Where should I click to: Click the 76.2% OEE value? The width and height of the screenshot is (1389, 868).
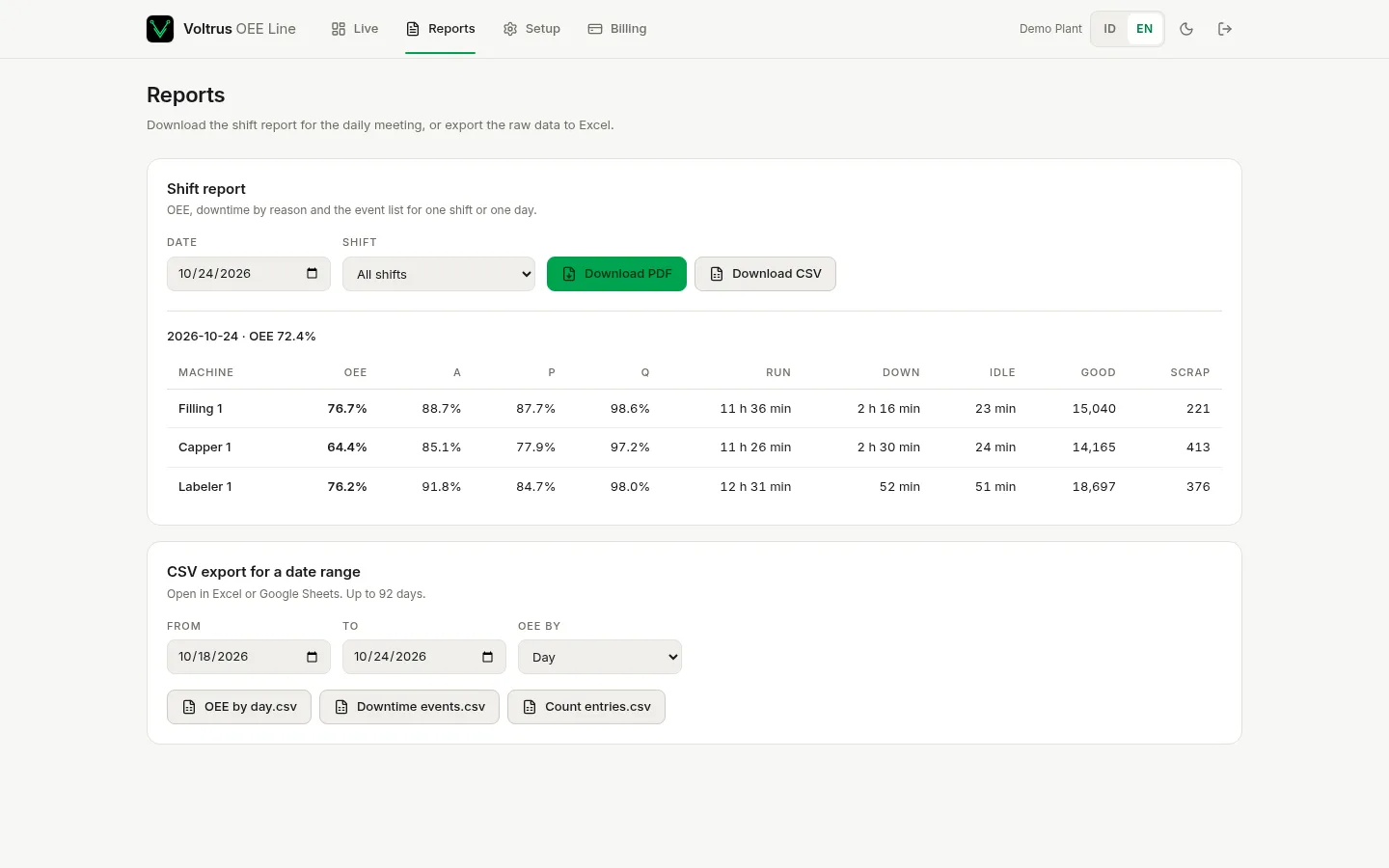tap(347, 487)
